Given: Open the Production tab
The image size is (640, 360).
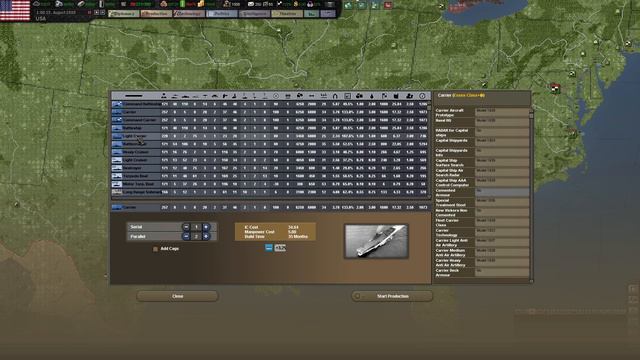Looking at the screenshot, I should tap(156, 13).
